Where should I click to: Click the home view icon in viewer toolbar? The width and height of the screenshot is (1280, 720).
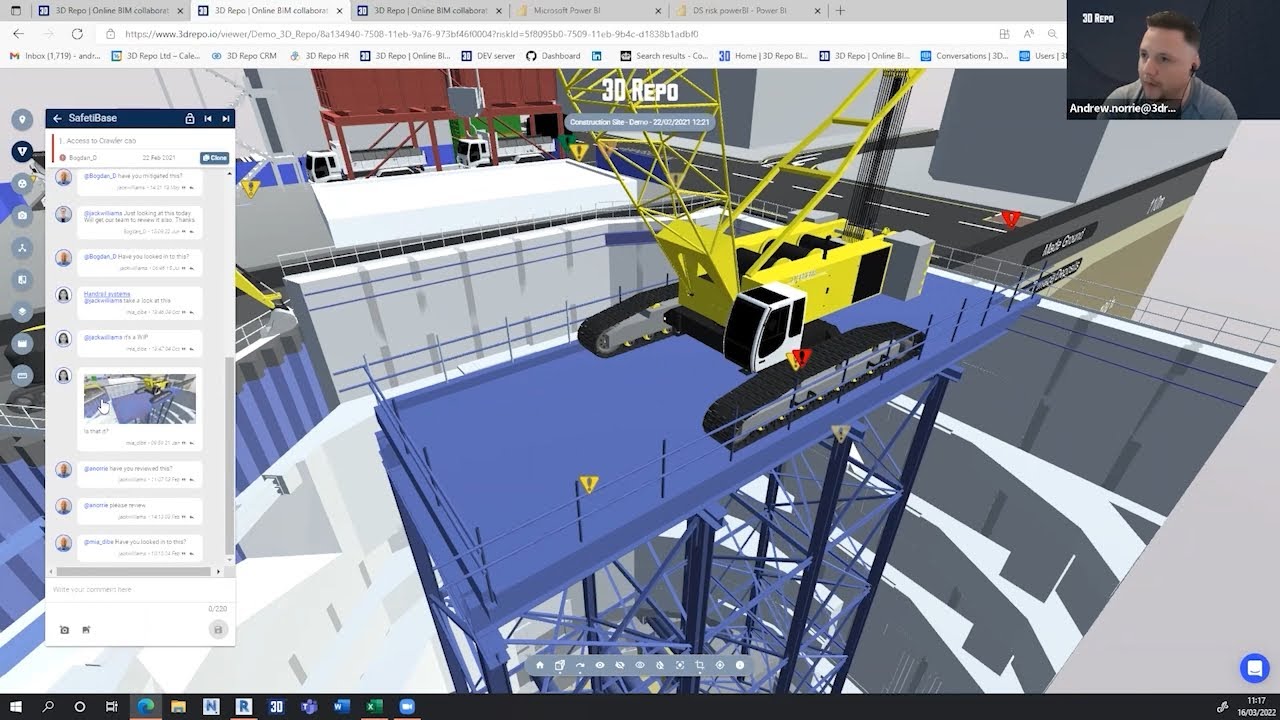pyautogui.click(x=540, y=665)
